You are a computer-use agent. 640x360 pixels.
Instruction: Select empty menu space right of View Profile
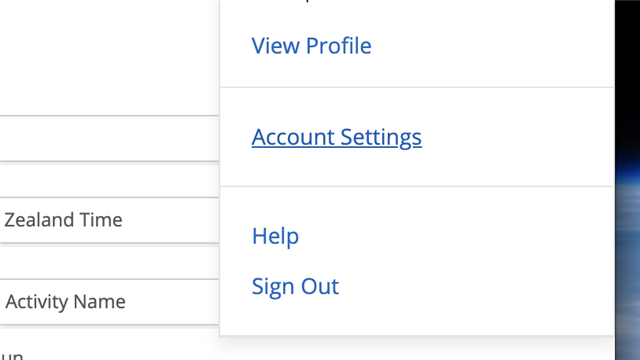493,45
